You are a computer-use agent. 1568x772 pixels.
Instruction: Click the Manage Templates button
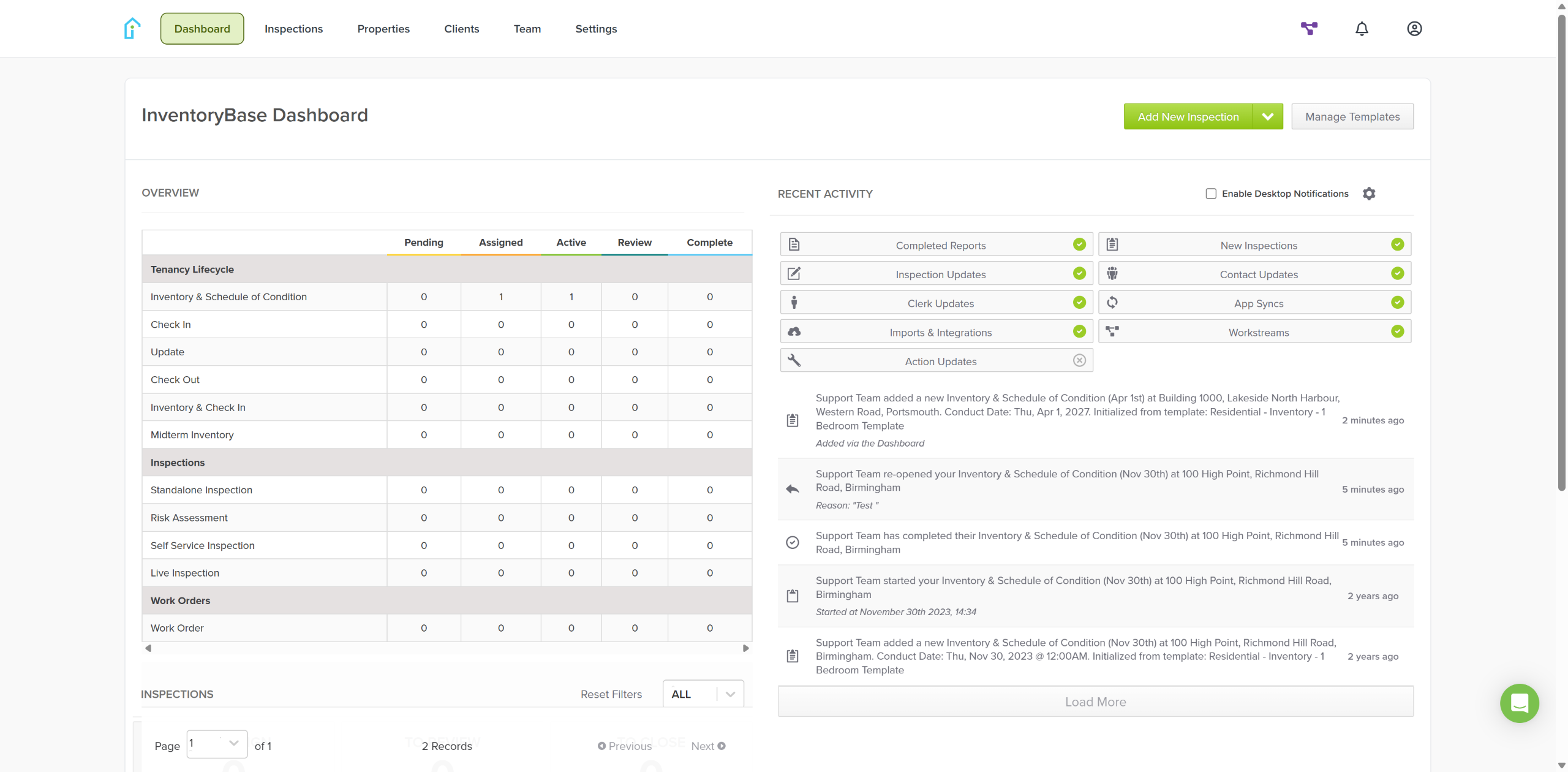pyautogui.click(x=1352, y=116)
